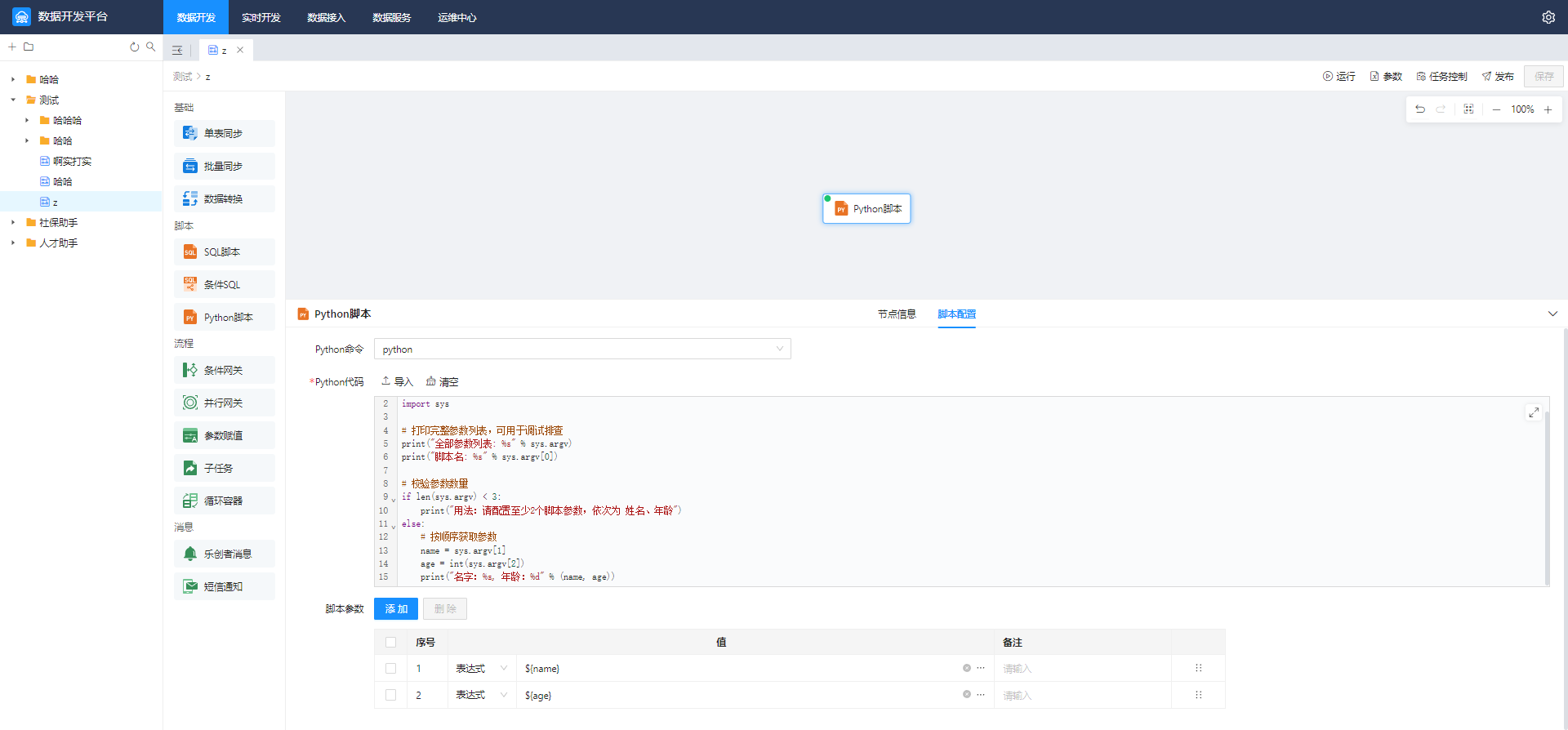The height and width of the screenshot is (730, 1568).
Task: Redo the canvas action
Action: [x=1441, y=109]
